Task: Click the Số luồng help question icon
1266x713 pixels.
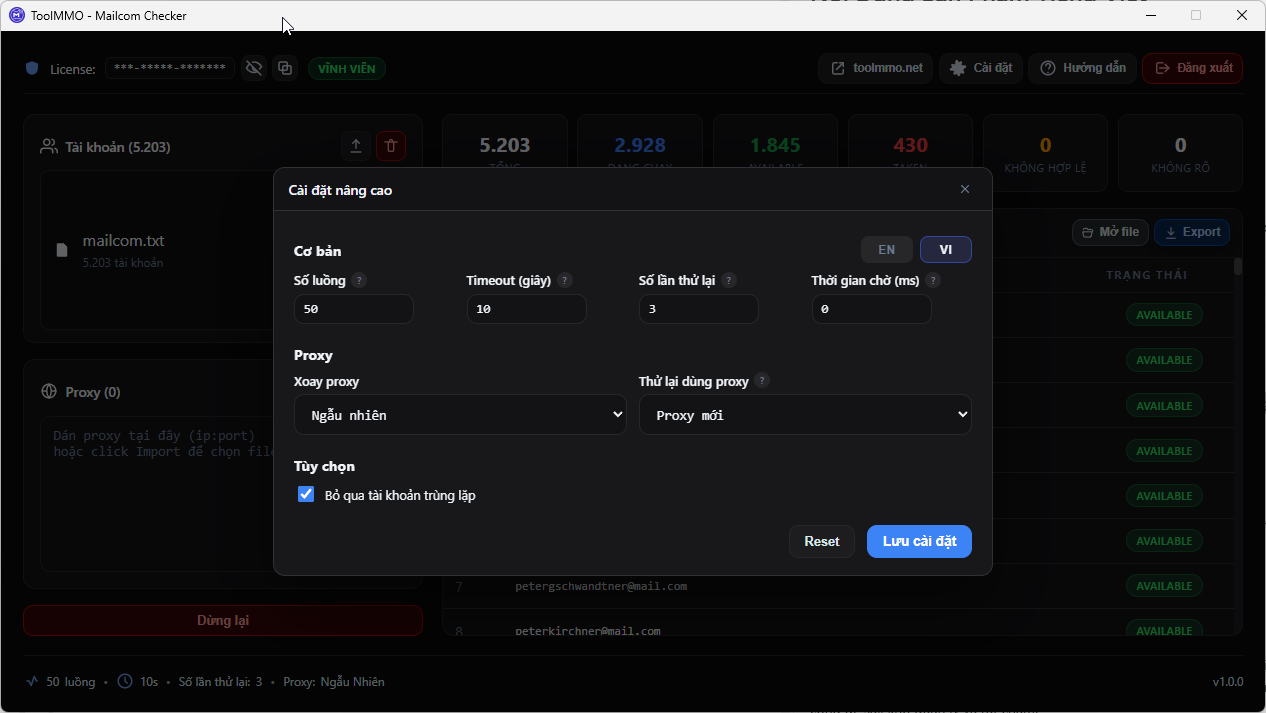Action: [360, 281]
